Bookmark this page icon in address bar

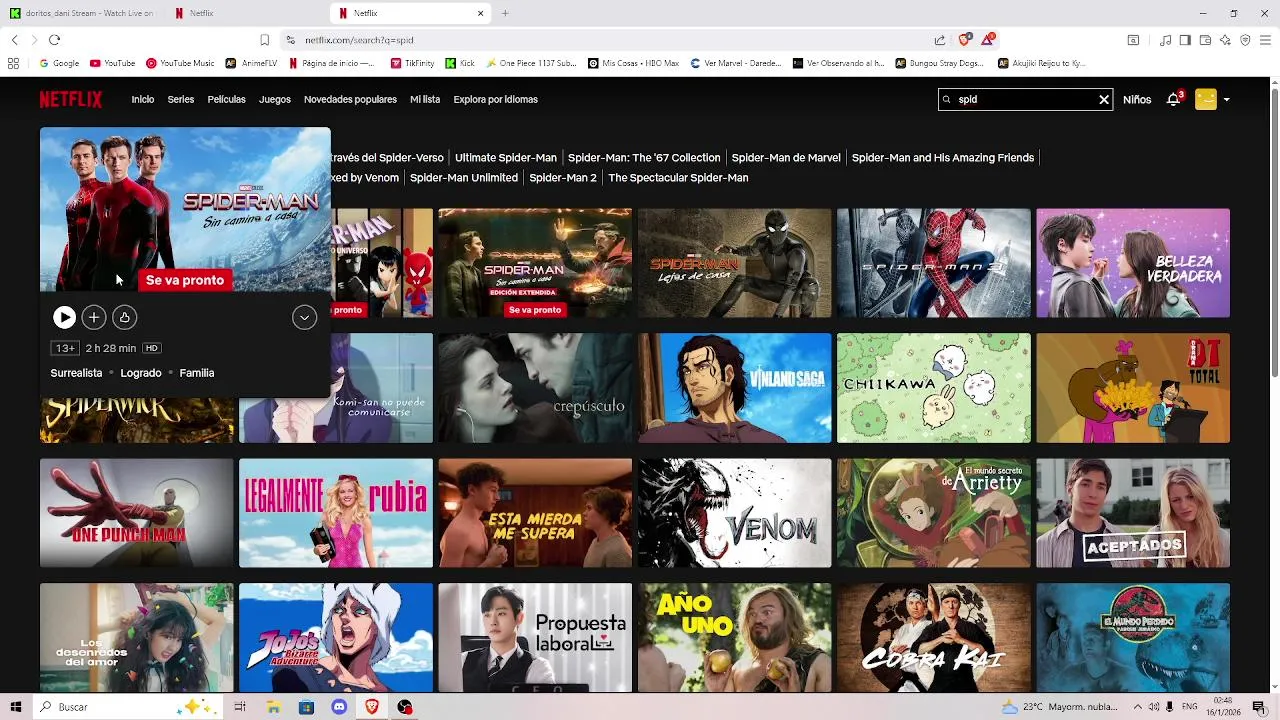(x=264, y=40)
